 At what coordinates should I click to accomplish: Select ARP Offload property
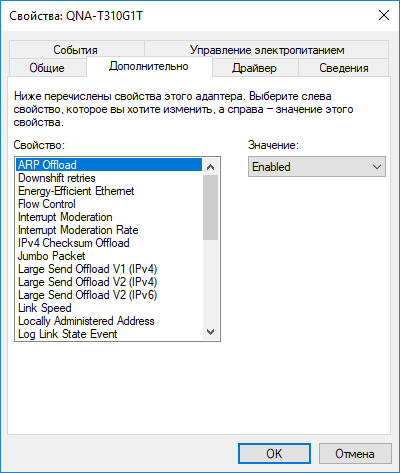tap(109, 165)
